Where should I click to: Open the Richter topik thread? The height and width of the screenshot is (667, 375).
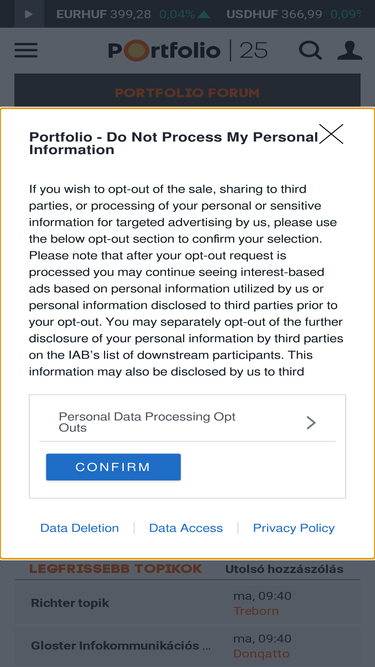(x=70, y=603)
